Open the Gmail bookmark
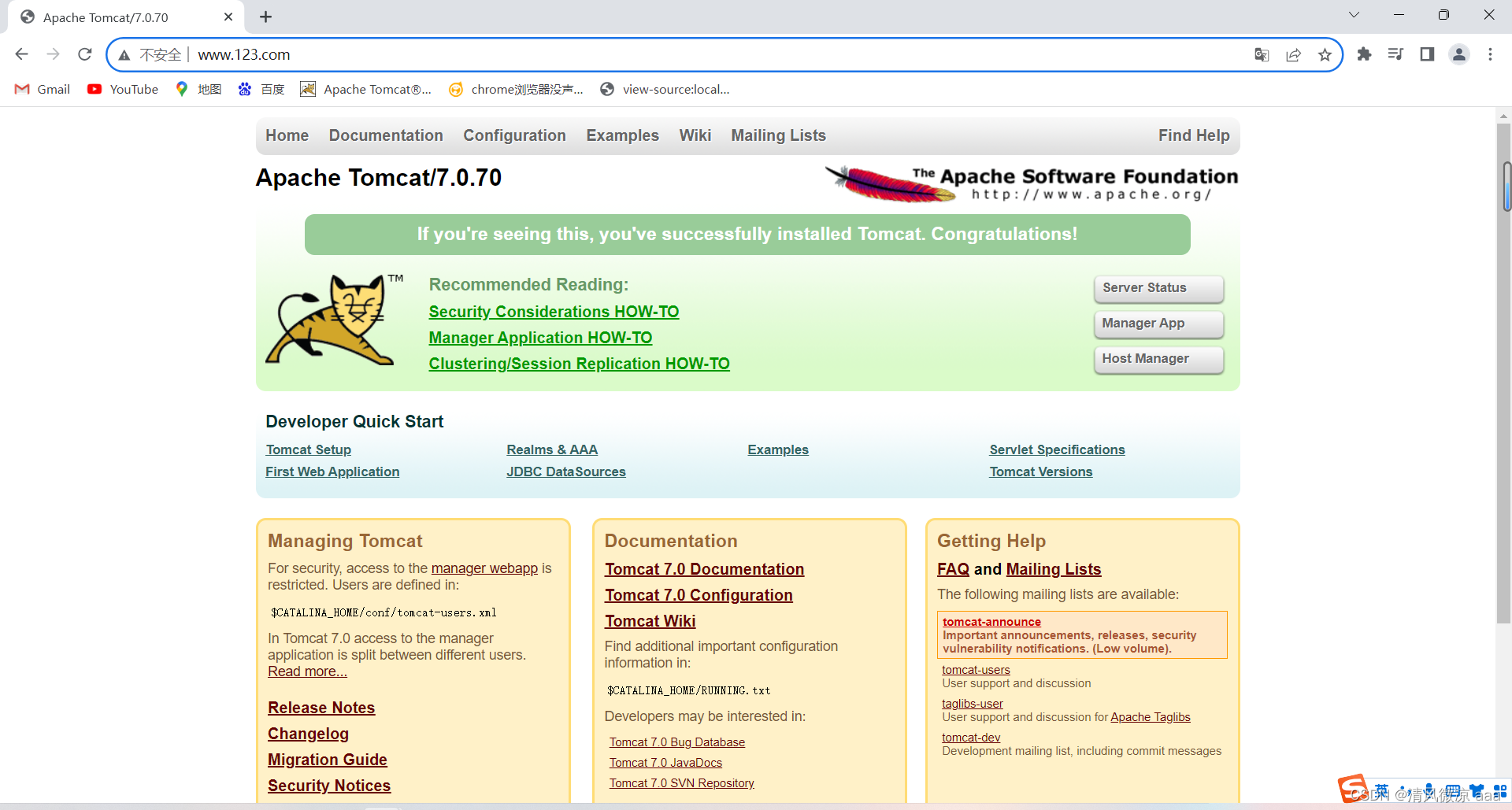1512x810 pixels. pos(43,89)
